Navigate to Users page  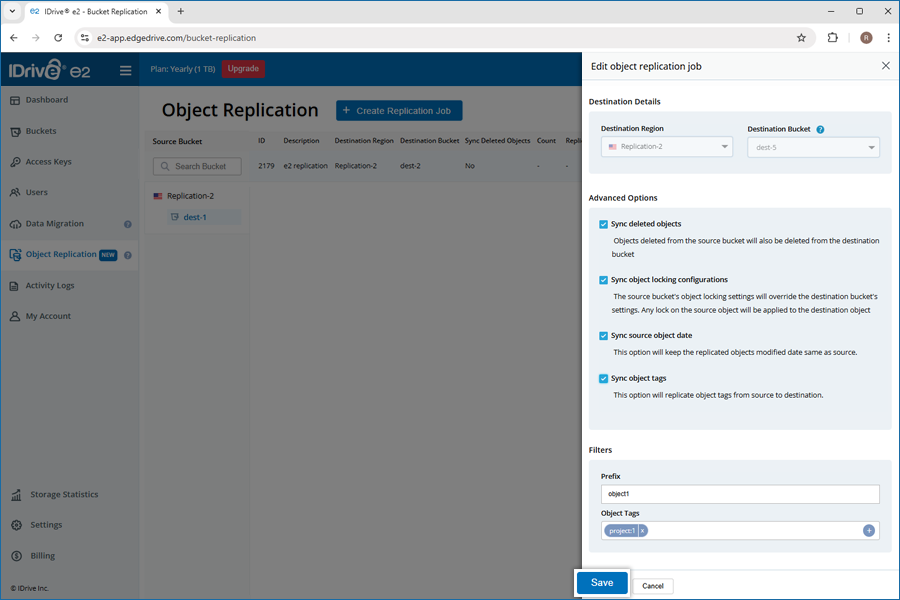tap(36, 192)
